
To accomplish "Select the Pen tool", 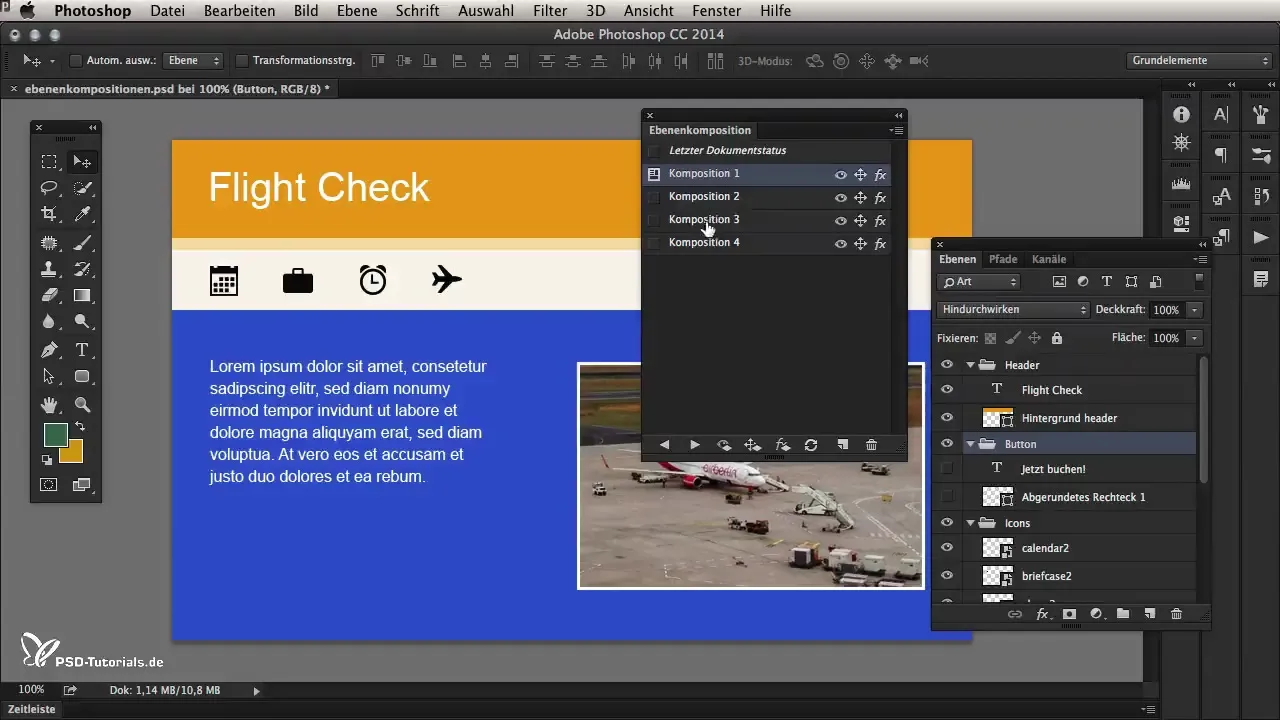I will 48,350.
